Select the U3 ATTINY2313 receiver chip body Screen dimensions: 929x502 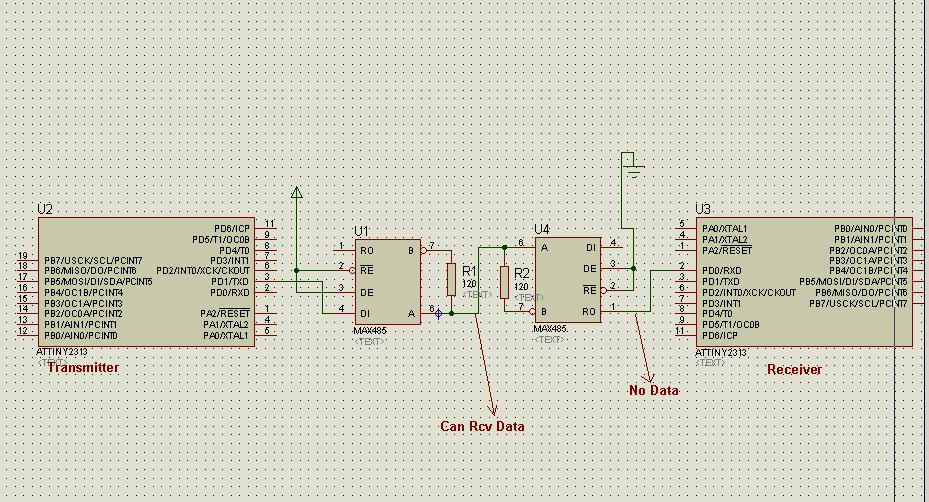tap(804, 282)
